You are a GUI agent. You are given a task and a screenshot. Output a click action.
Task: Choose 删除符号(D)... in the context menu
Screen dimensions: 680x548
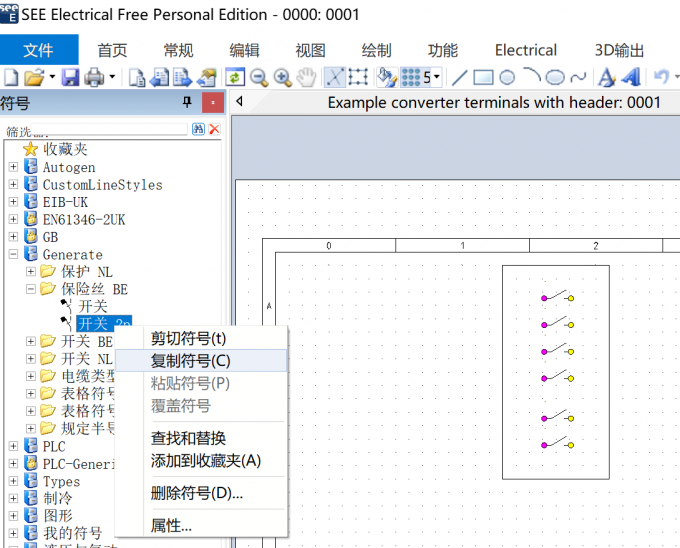click(x=201, y=493)
